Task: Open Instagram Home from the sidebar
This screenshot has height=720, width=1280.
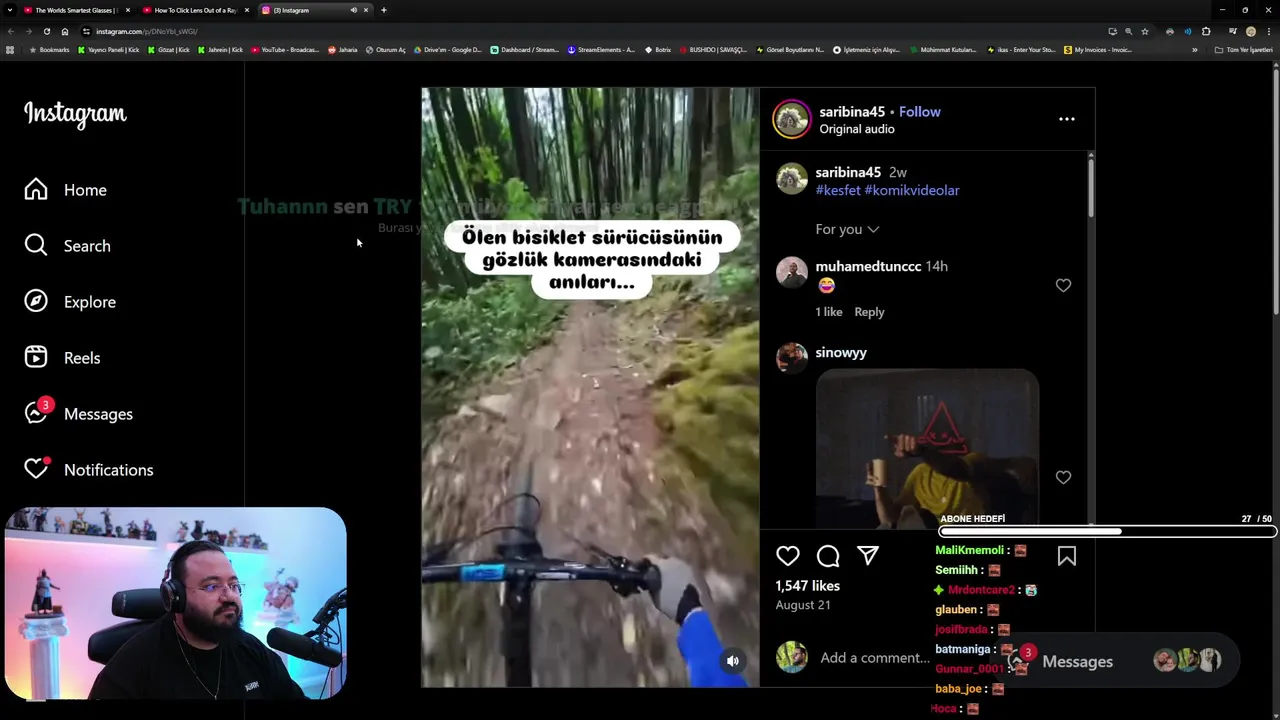Action: (x=66, y=190)
